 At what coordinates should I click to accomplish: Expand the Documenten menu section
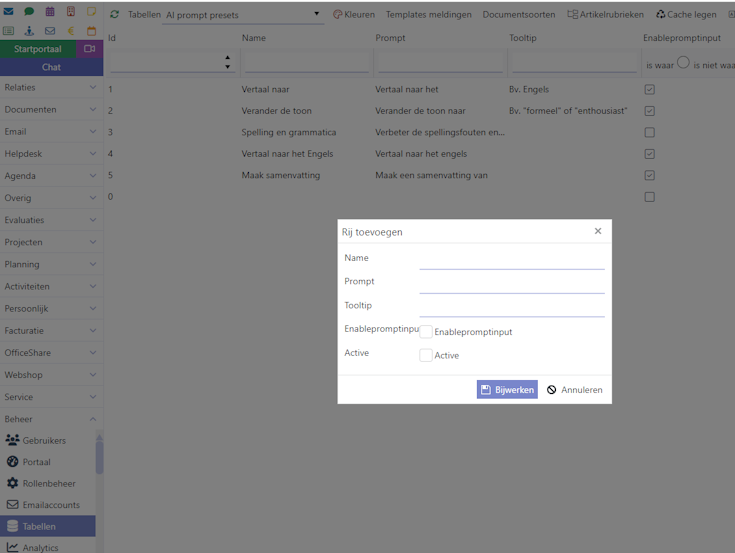tap(51, 110)
